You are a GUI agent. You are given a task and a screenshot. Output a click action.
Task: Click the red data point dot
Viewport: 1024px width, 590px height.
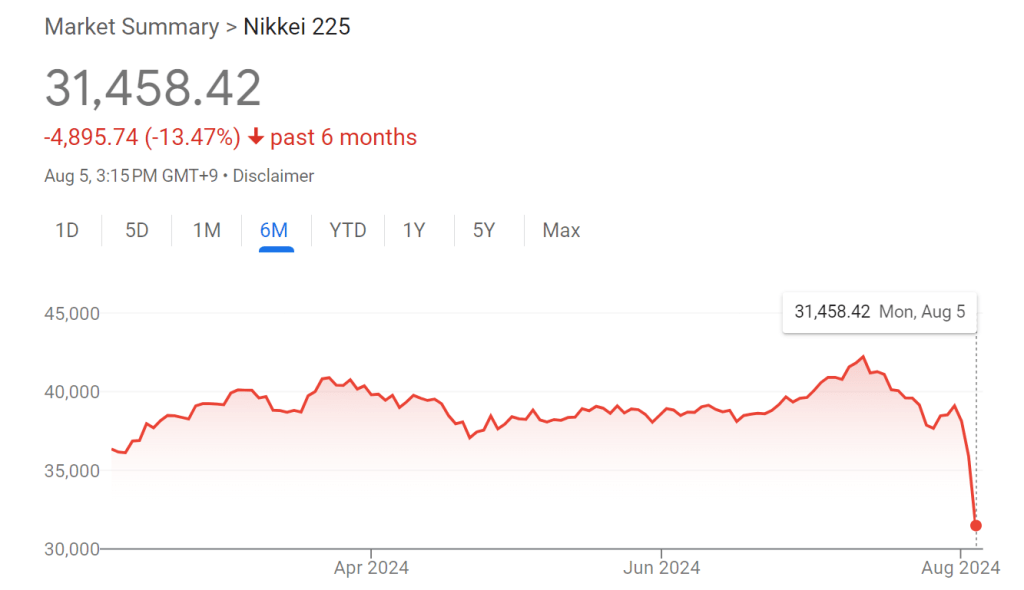[976, 526]
